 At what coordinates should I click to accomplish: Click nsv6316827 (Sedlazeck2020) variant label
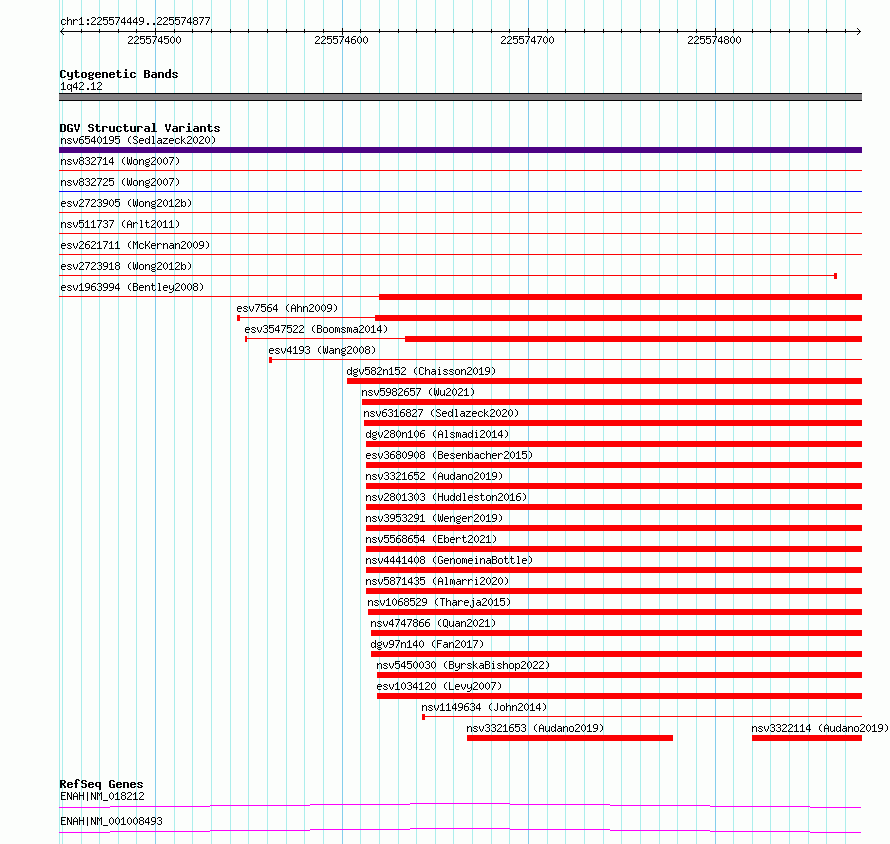(441, 413)
